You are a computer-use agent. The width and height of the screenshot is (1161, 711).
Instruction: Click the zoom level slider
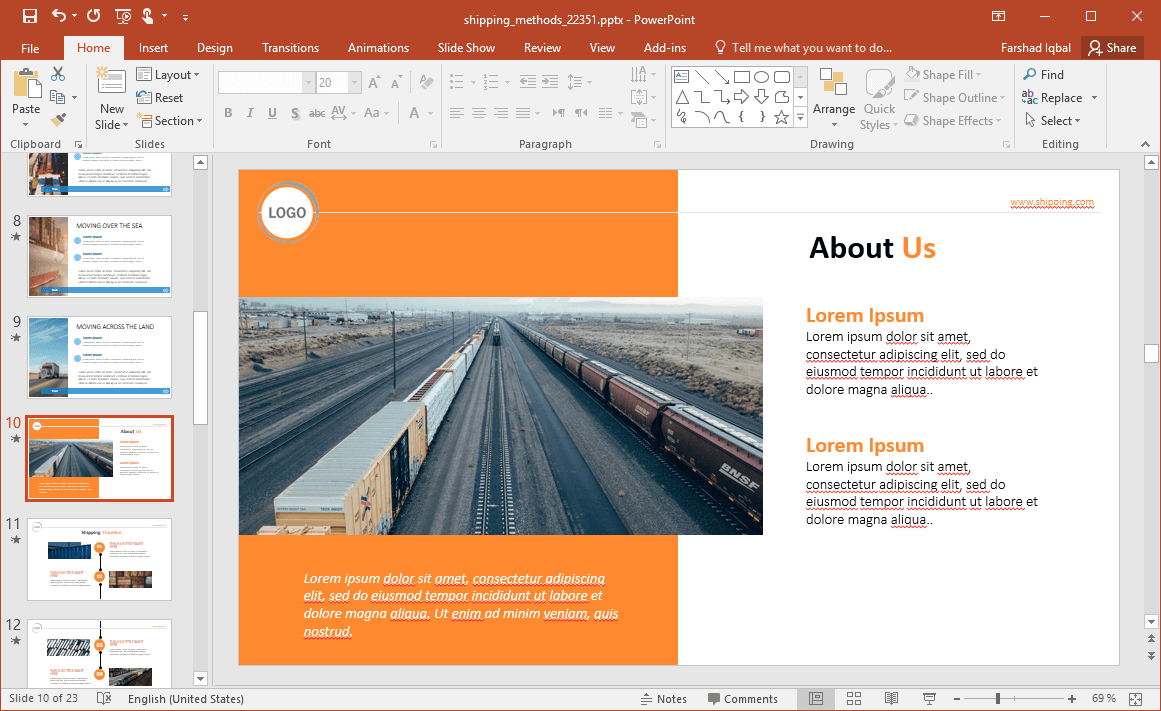pyautogui.click(x=997, y=699)
